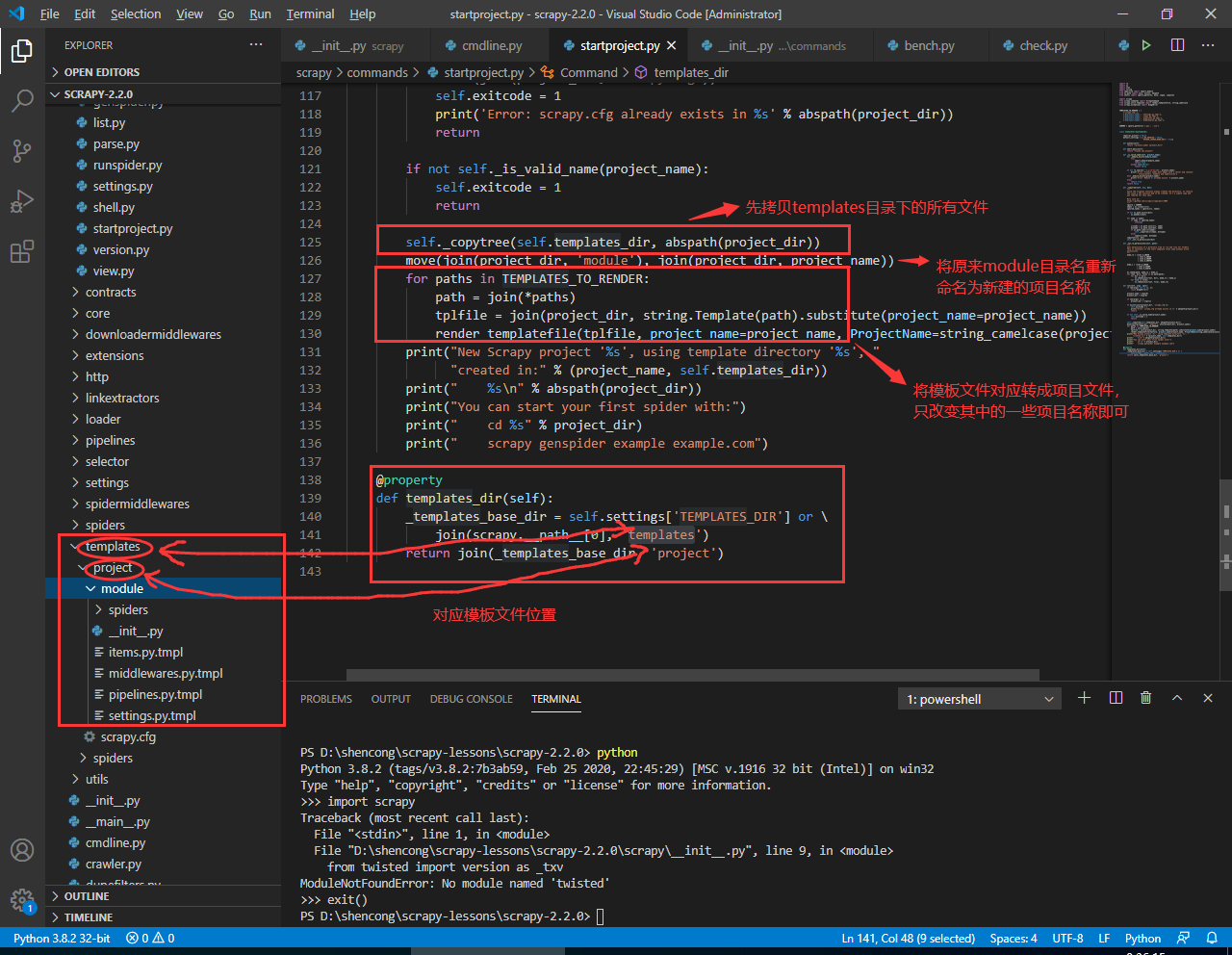Click Python 3.8.2 32-bit interpreter selector
This screenshot has width=1232, height=955.
tap(62, 938)
